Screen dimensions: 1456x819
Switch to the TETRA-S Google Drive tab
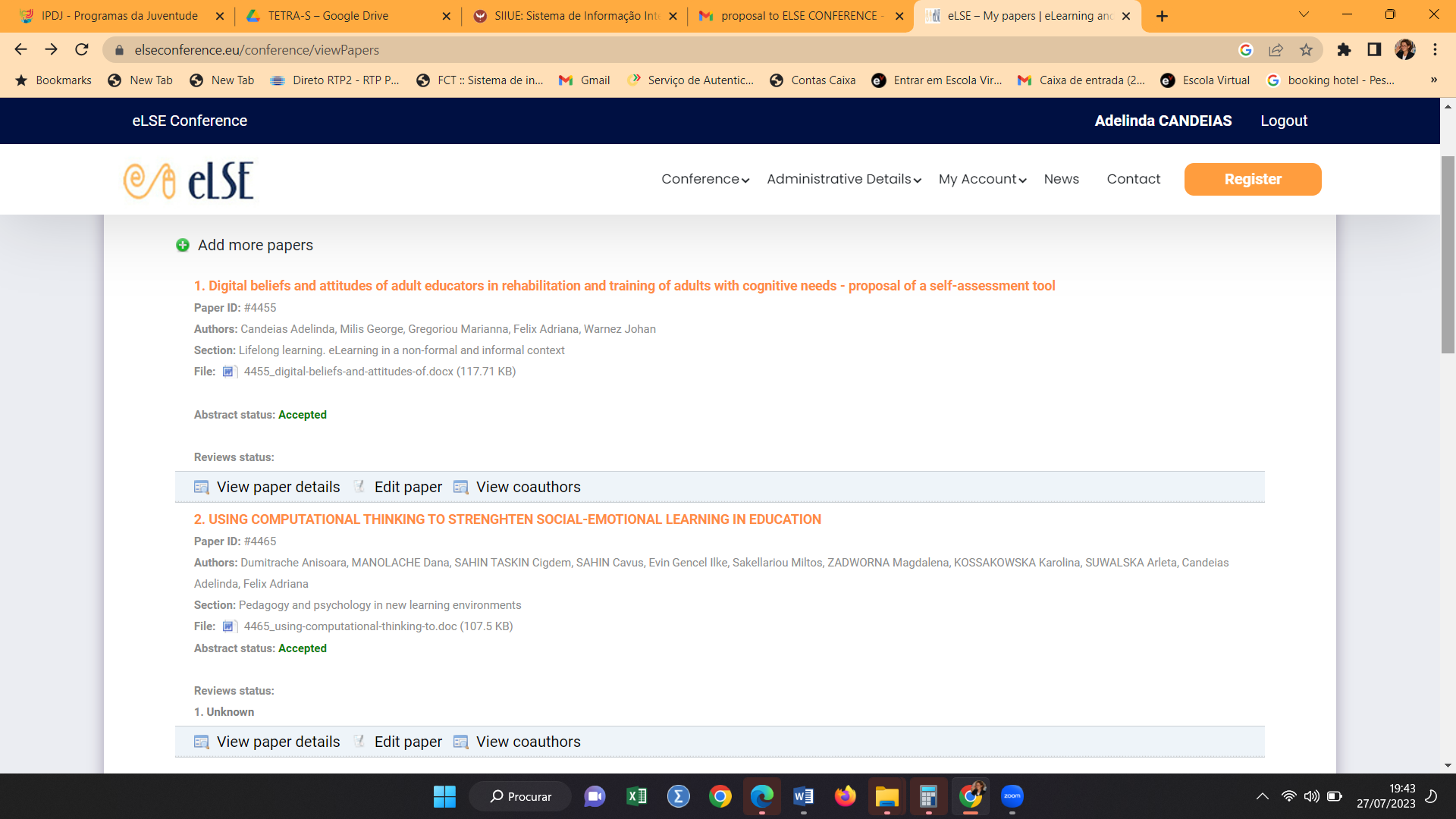328,16
